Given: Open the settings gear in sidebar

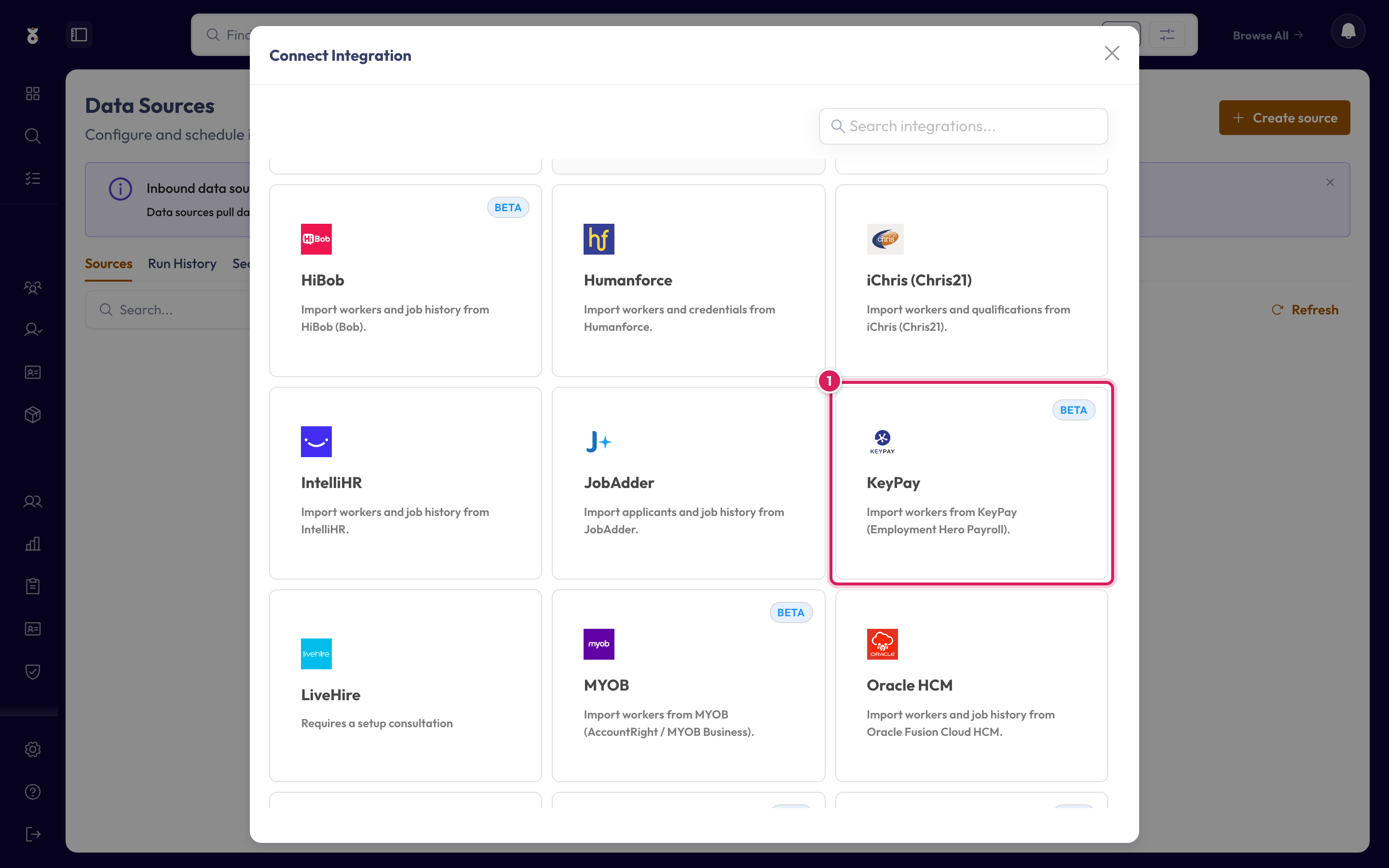Looking at the screenshot, I should coord(33,749).
